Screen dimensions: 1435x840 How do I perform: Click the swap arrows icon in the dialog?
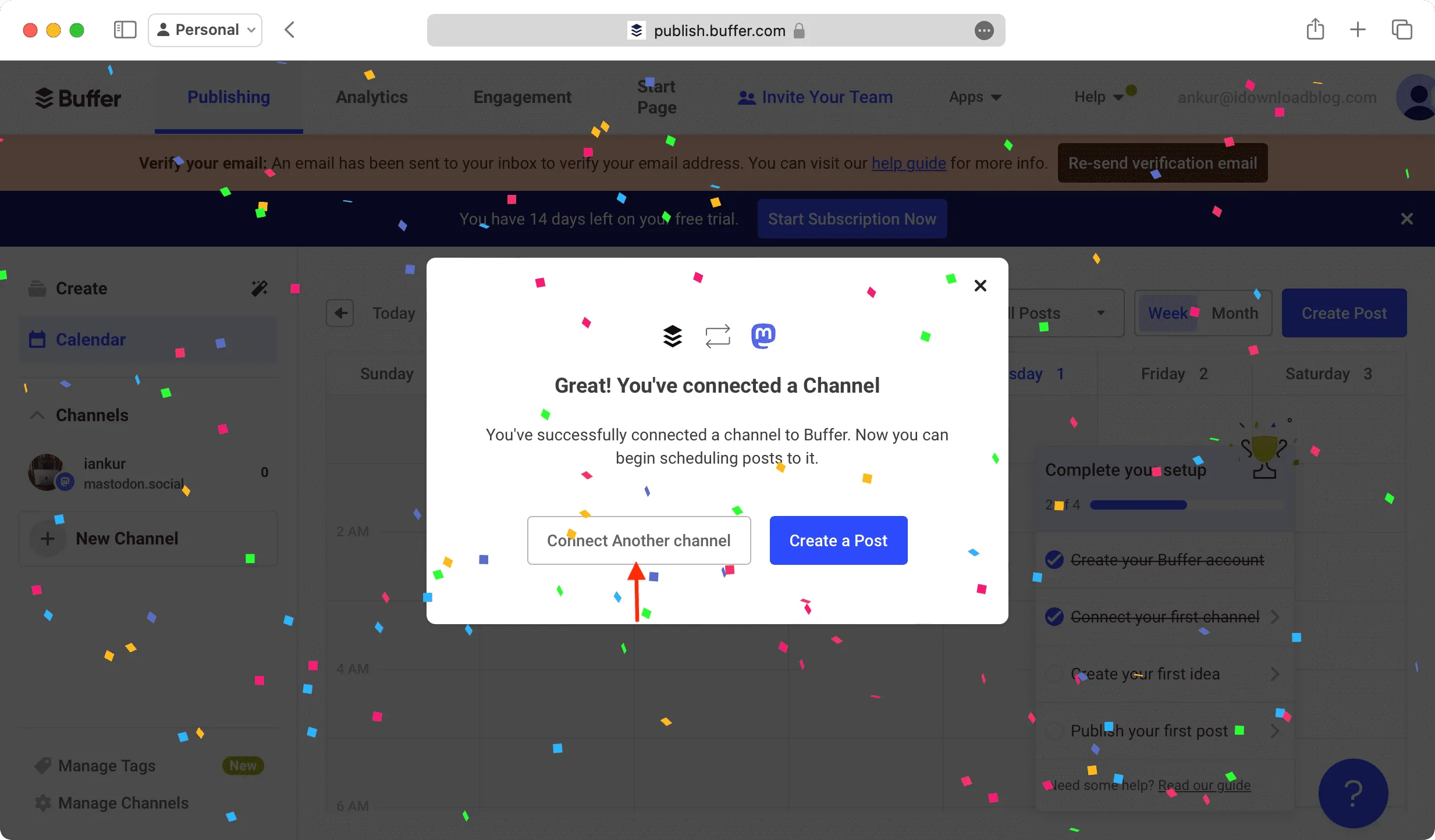tap(717, 336)
